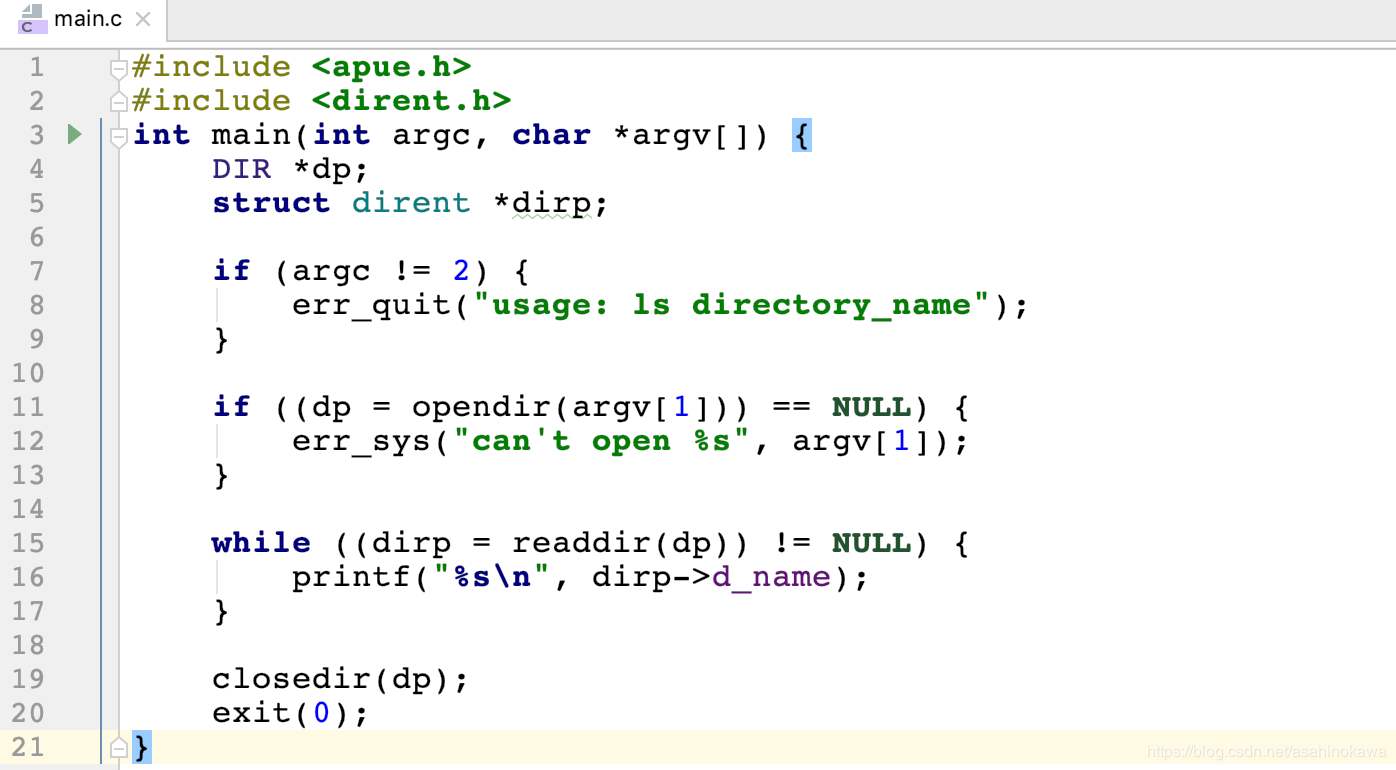1396x770 pixels.
Task: Click line number 15 in the gutter
Action: [x=28, y=543]
